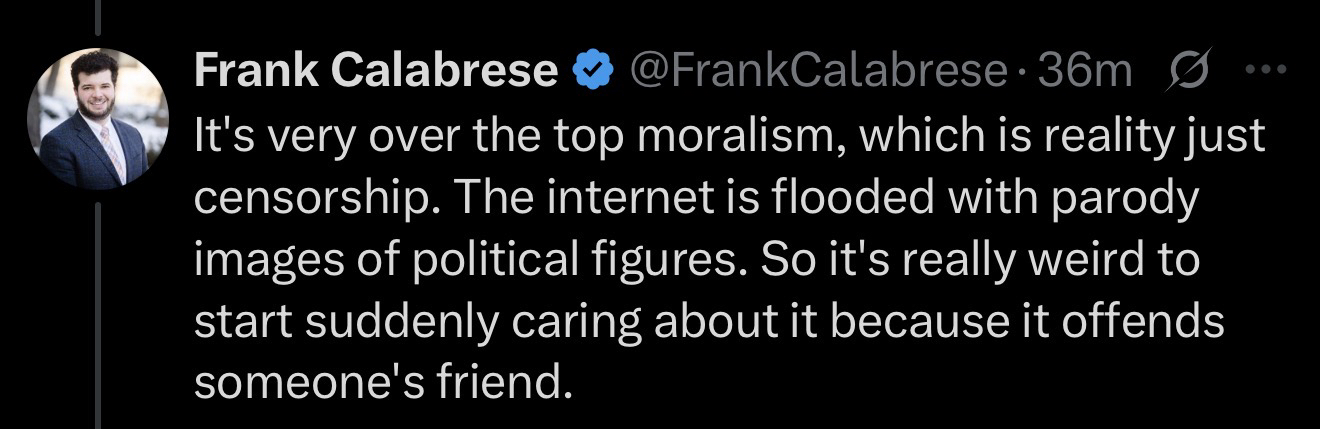Open the @FrankCalabrese handle link
Screen dimensions: 1320x429
pyautogui.click(x=816, y=70)
